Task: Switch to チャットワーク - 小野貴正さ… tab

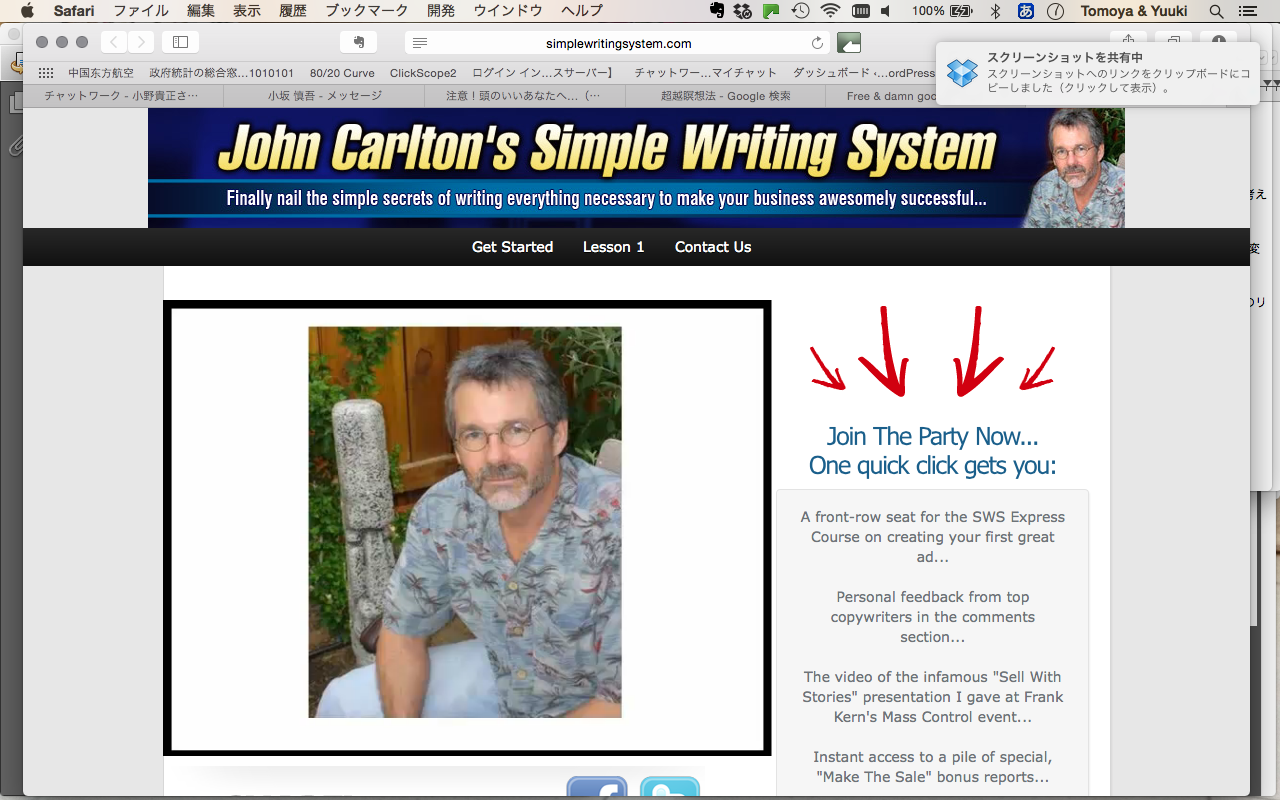Action: pos(123,96)
